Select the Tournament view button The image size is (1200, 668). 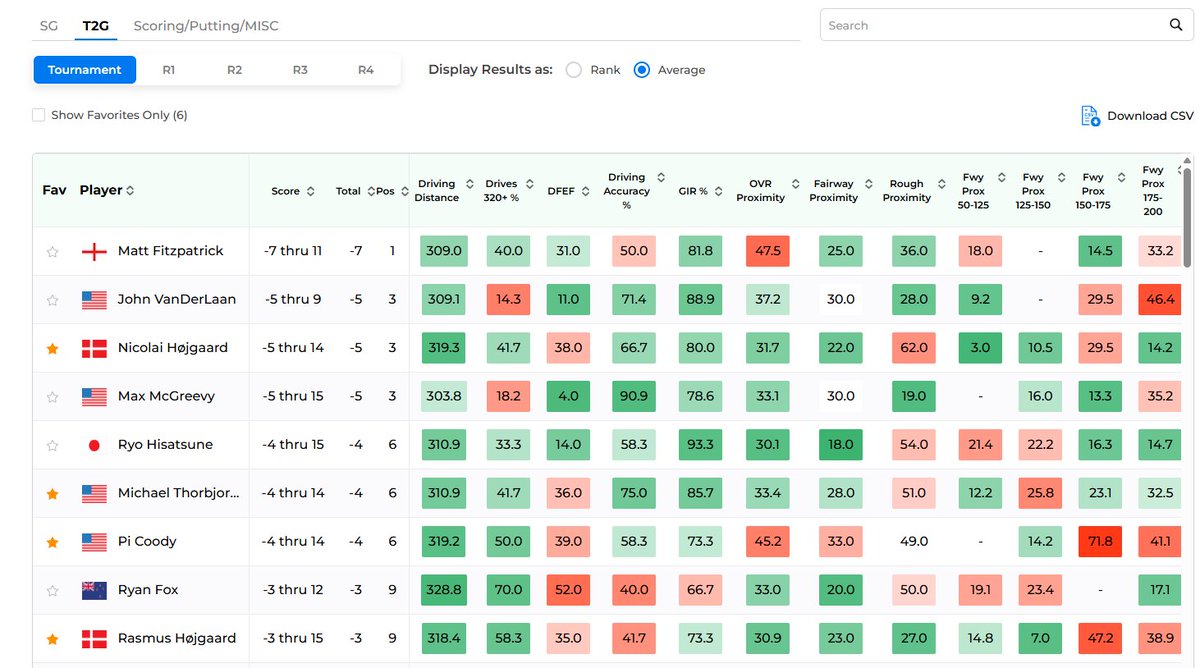[85, 70]
